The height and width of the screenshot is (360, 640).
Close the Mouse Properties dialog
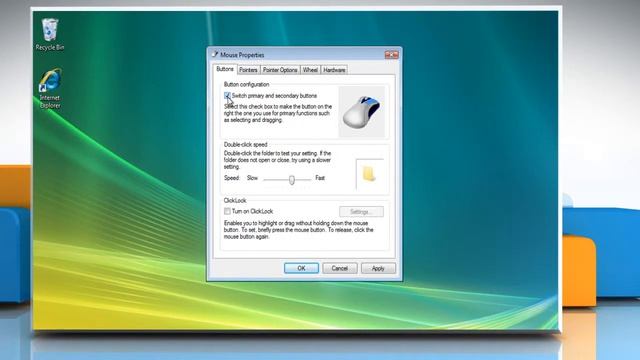point(391,55)
